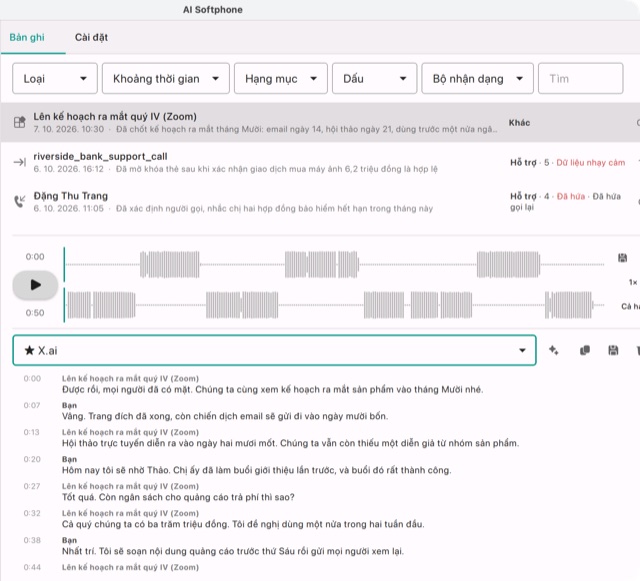This screenshot has width=640, height=581.
Task: Jump to the 0:27 transcript timestamp
Action: (32, 486)
